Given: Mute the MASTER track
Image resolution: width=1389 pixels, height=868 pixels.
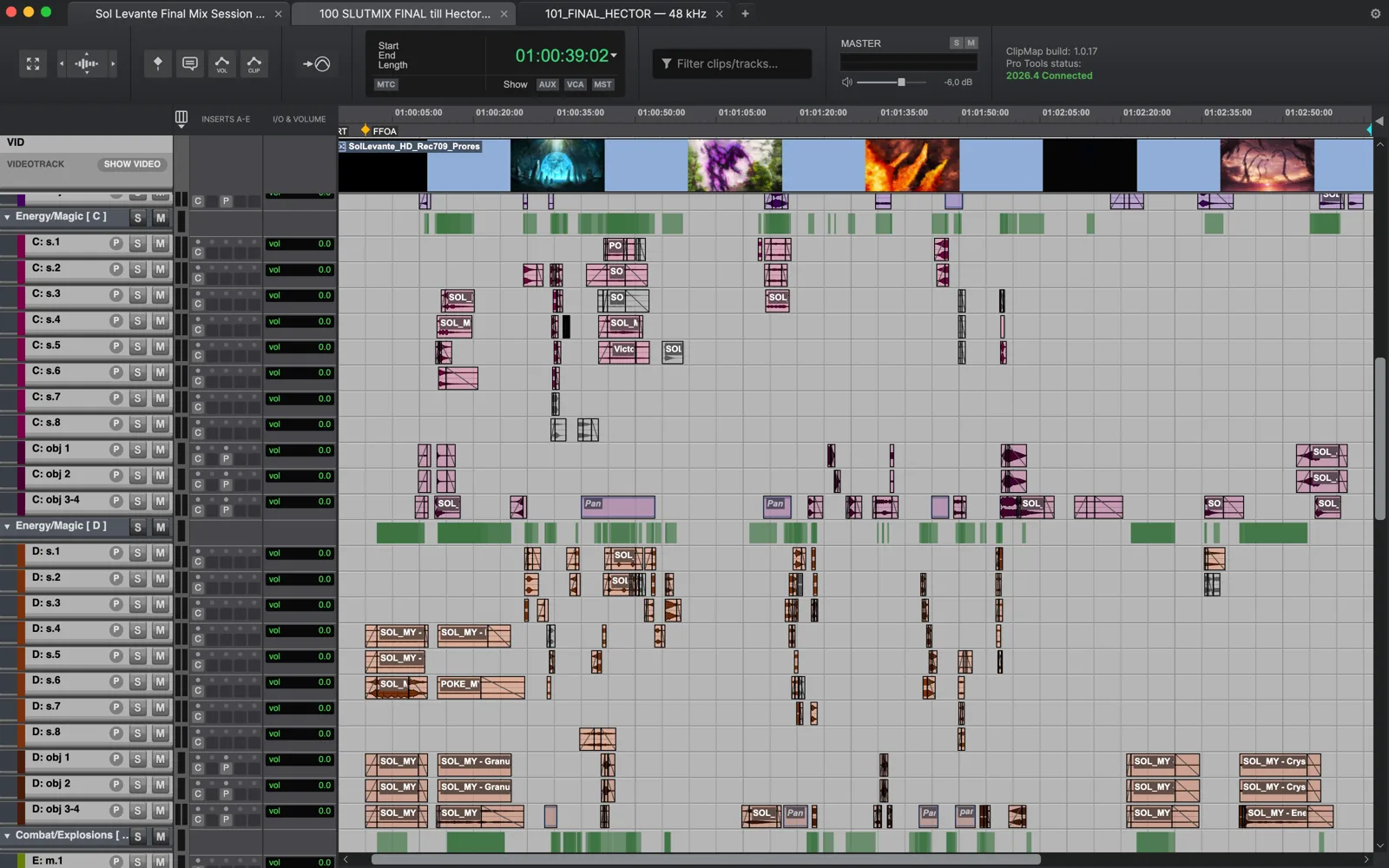Looking at the screenshot, I should [971, 43].
